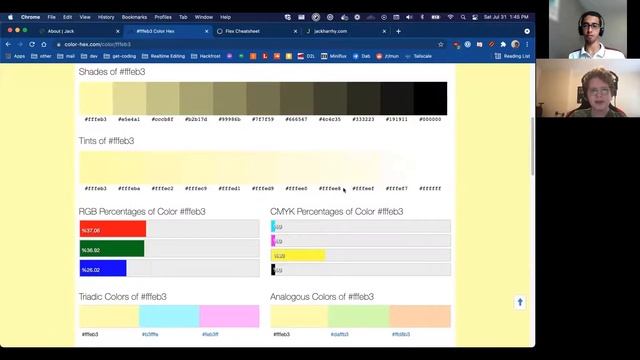
Task: Open the View menu
Action: [85, 17]
